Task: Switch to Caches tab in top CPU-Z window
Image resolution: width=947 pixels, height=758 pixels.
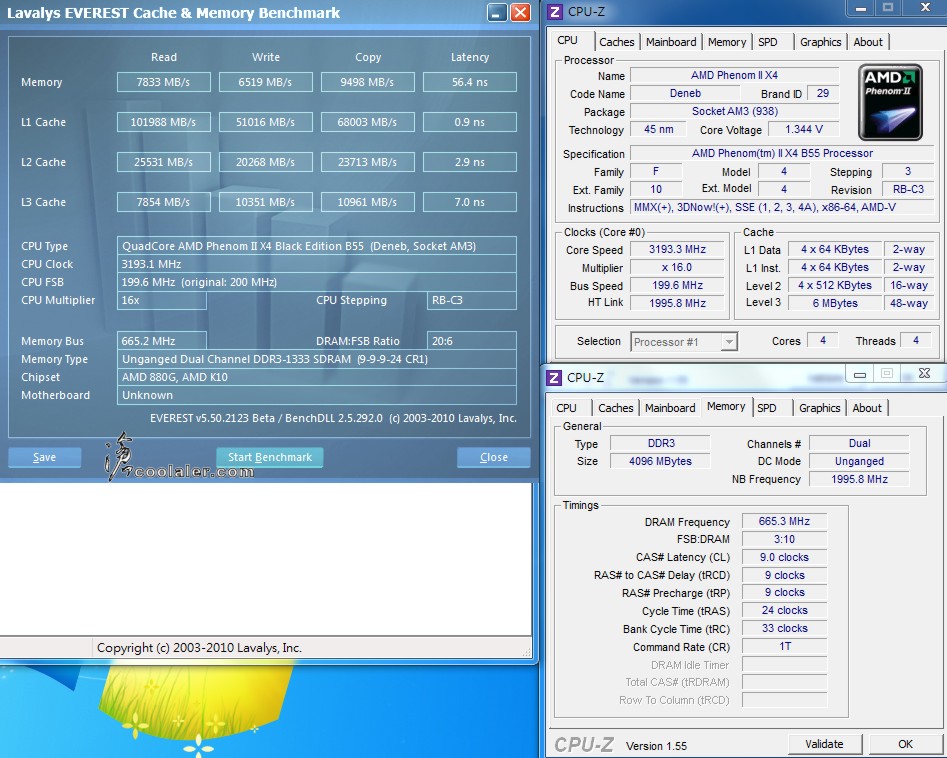Action: tap(617, 42)
